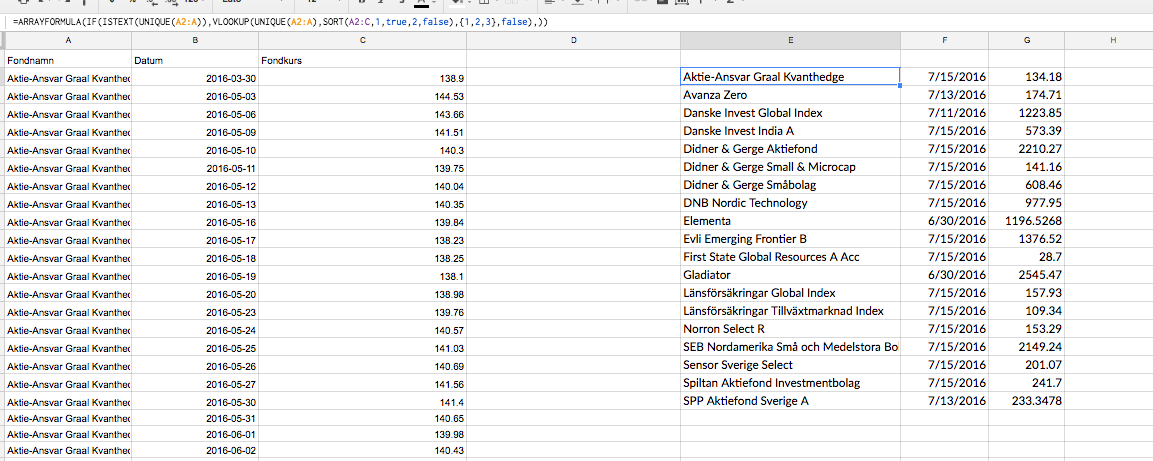Click the value 1196.5268 in column G
The width and height of the screenshot is (1153, 461).
(x=1027, y=221)
